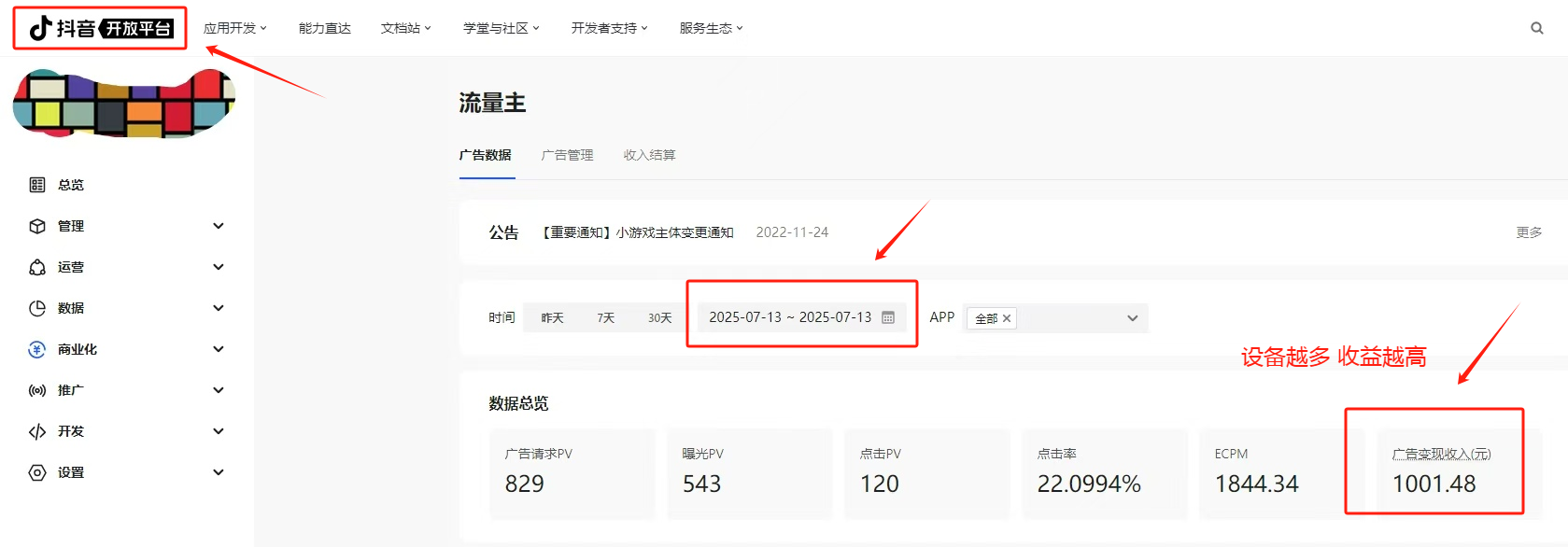This screenshot has width=1568, height=547.
Task: Click the 广告变现收入(元) label
Action: (1441, 454)
